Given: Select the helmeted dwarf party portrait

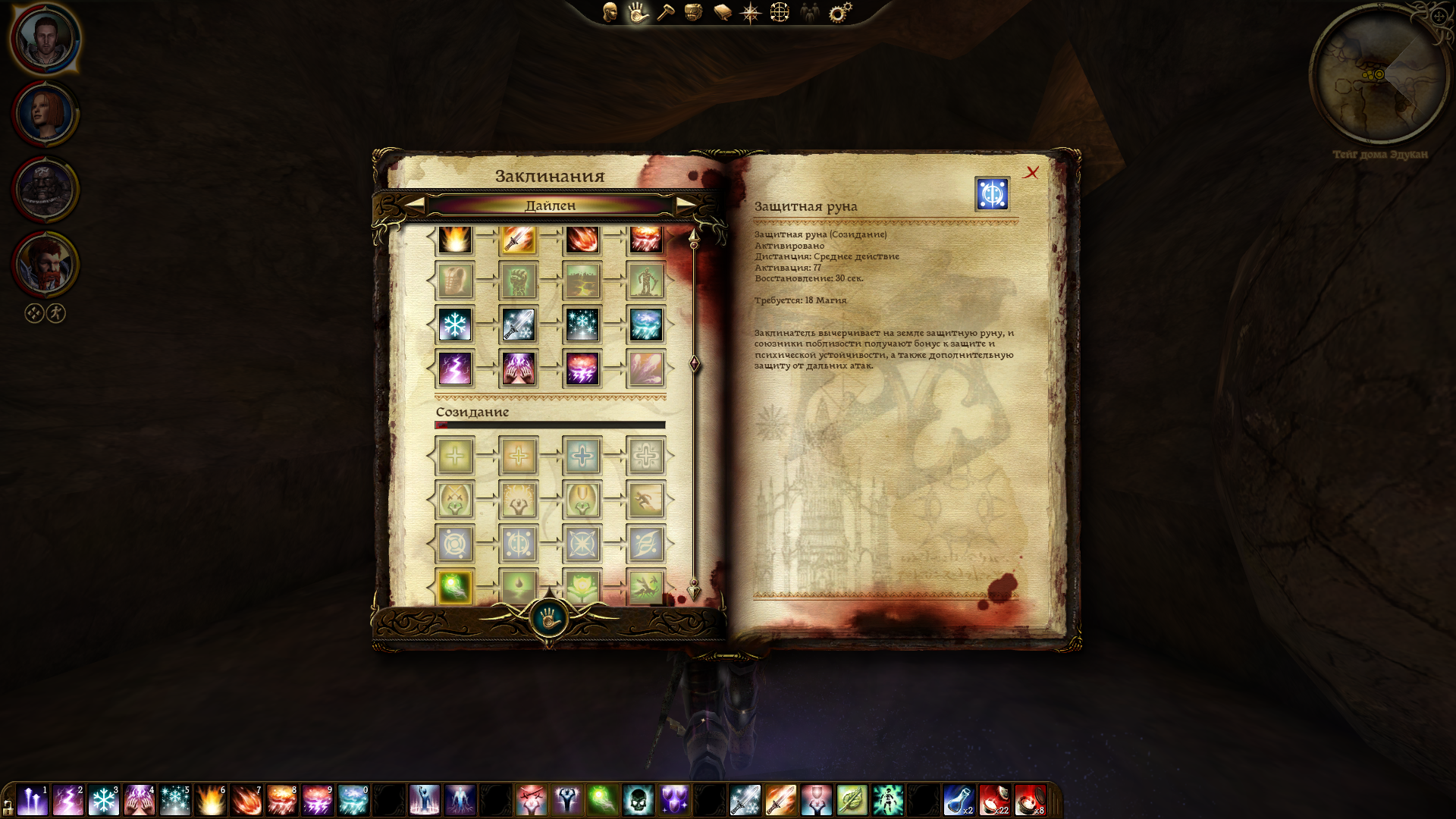Looking at the screenshot, I should pyautogui.click(x=45, y=189).
